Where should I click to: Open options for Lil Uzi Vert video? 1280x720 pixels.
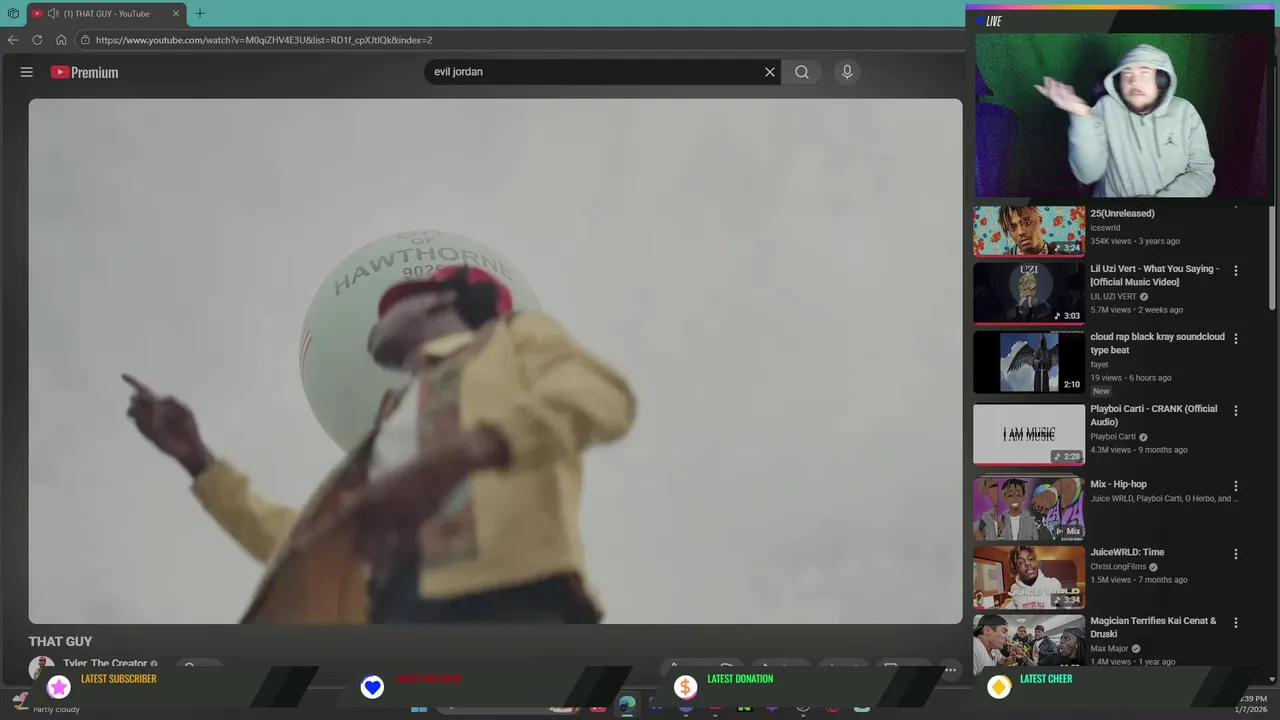(x=1236, y=270)
